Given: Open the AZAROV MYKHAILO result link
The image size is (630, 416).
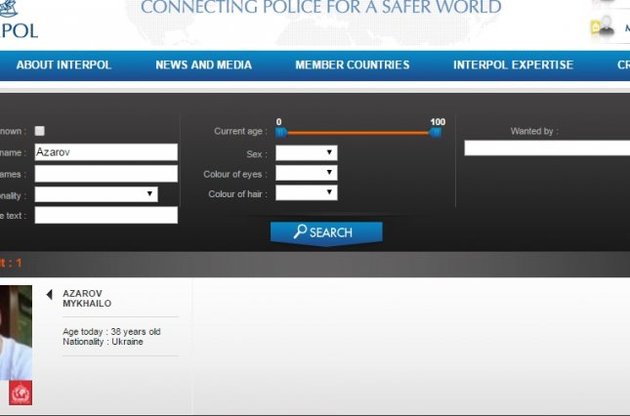Looking at the screenshot, I should tap(87, 298).
